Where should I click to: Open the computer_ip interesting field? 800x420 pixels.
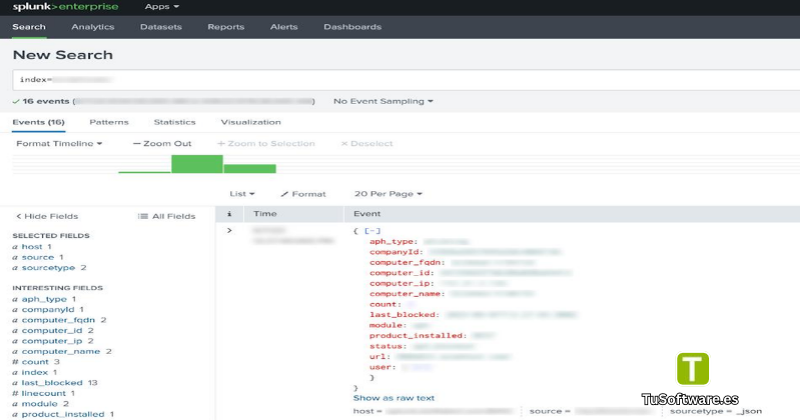[52, 341]
